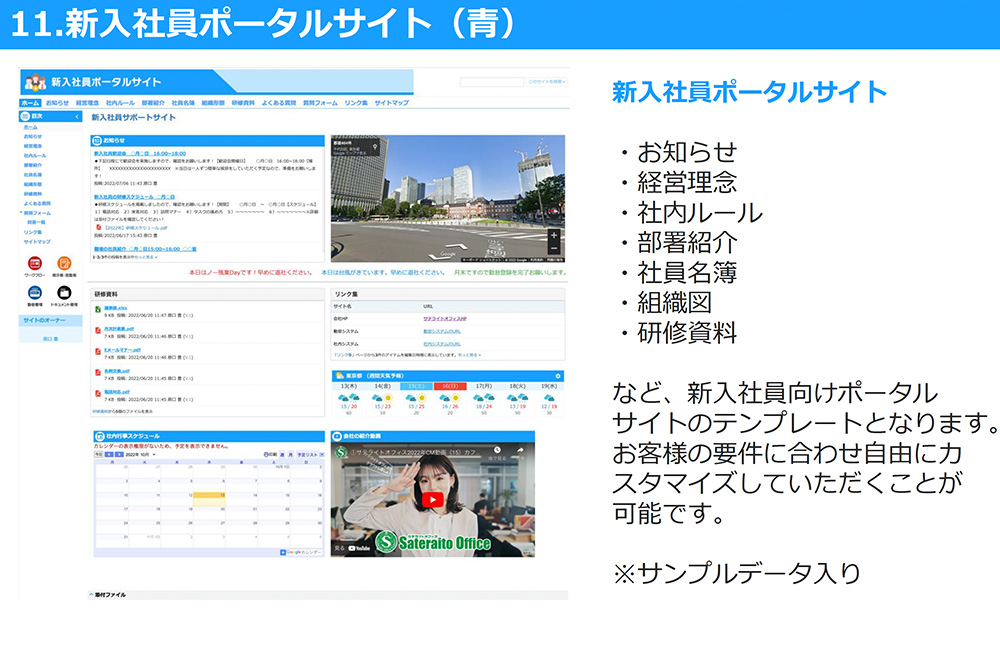Screen dimensions: 1000x654
Task: Click the street view image panel
Action: click(448, 198)
